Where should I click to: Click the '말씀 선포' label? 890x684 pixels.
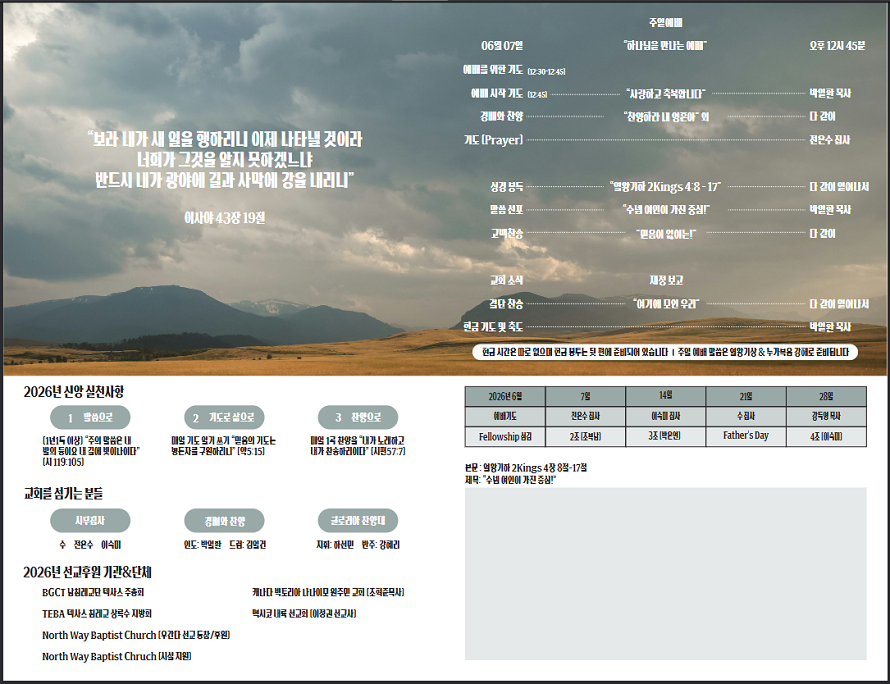(x=506, y=210)
